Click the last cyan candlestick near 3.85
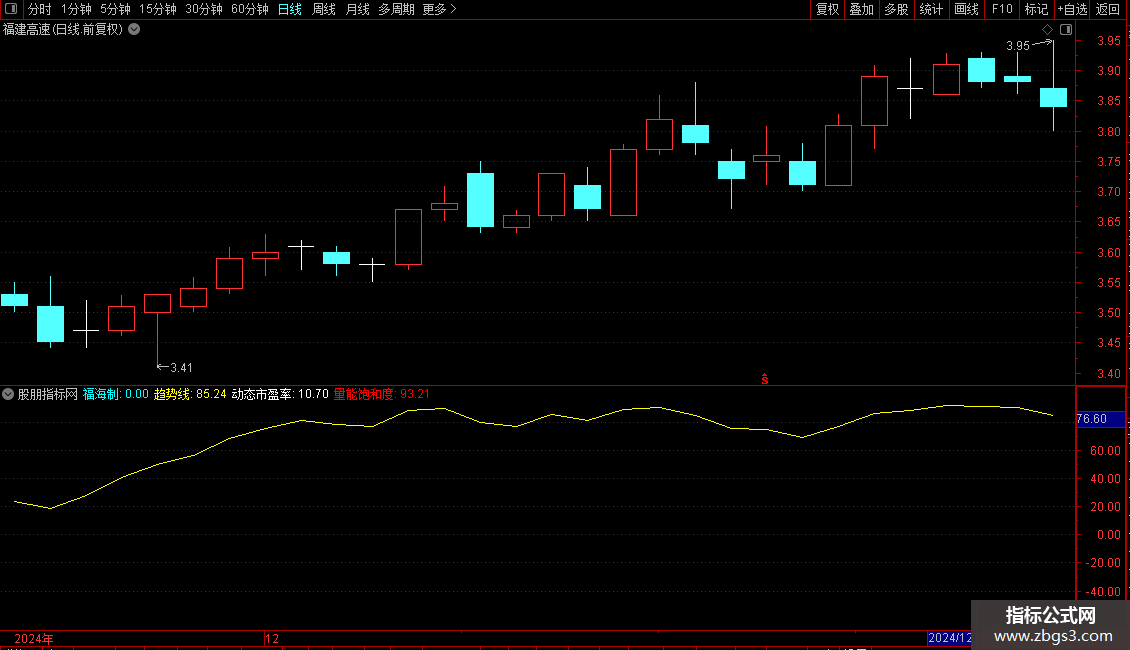Screen dimensions: 1130x650 pyautogui.click(x=1054, y=97)
